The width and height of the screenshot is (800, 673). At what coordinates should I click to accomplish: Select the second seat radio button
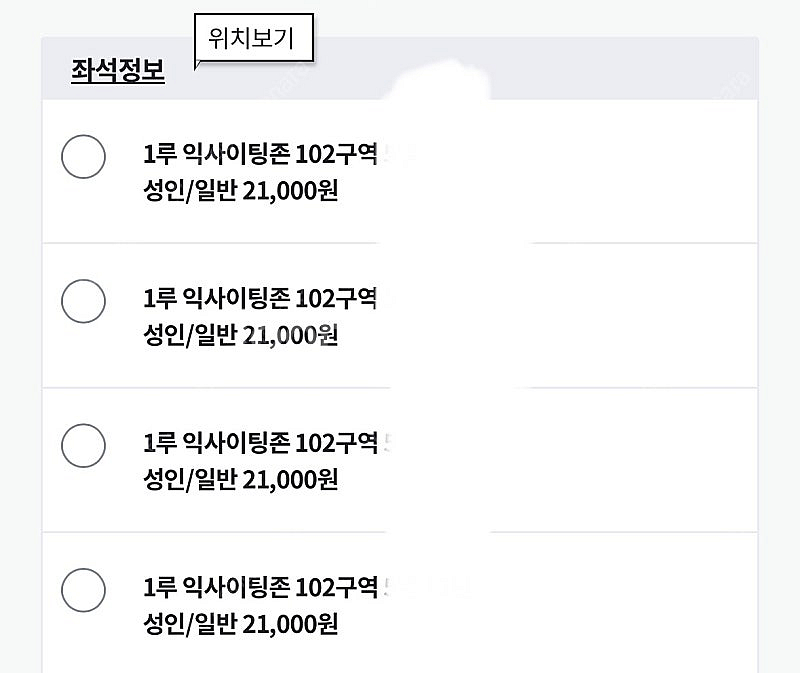[83, 301]
